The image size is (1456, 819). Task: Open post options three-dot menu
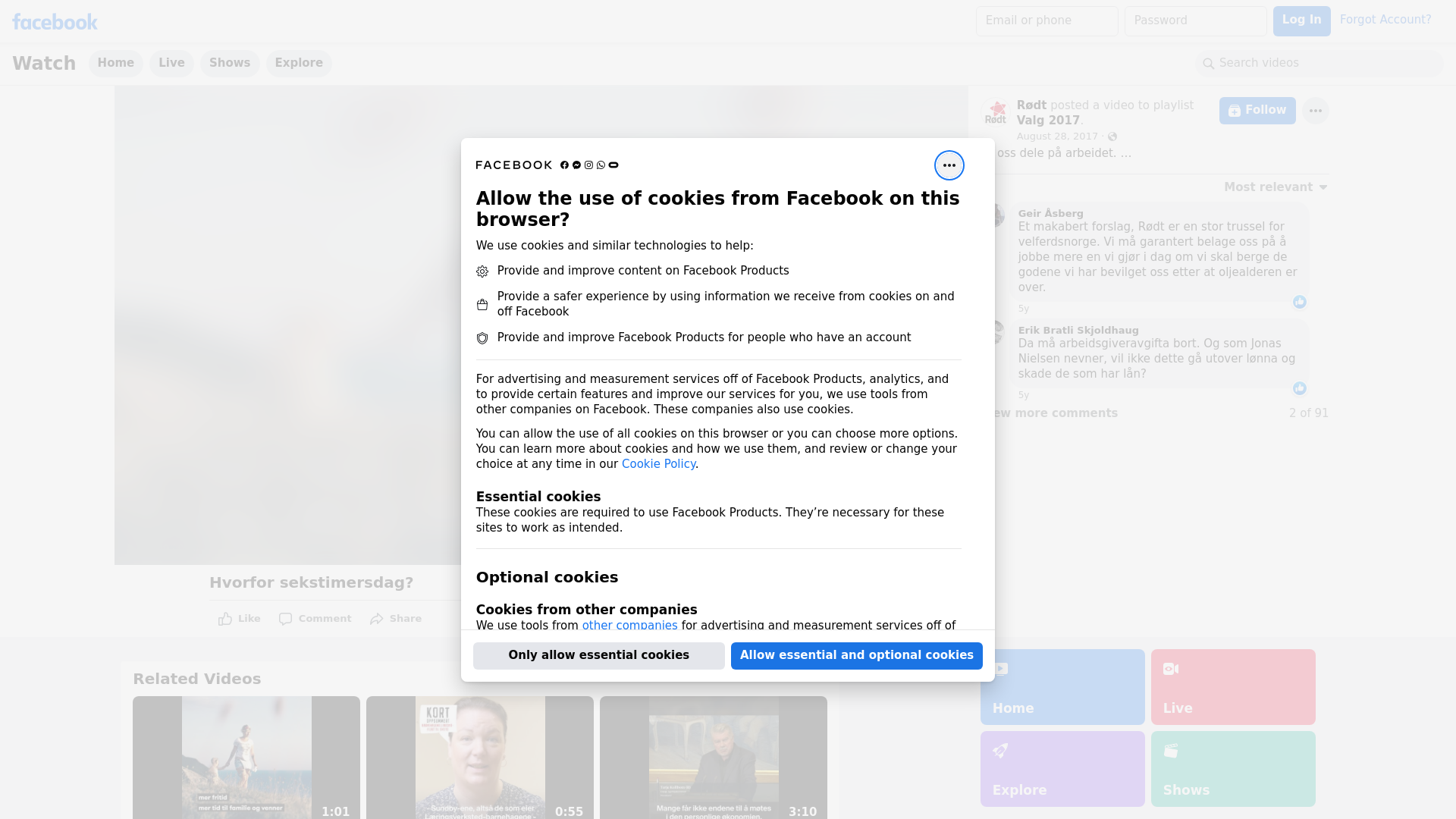(1315, 111)
